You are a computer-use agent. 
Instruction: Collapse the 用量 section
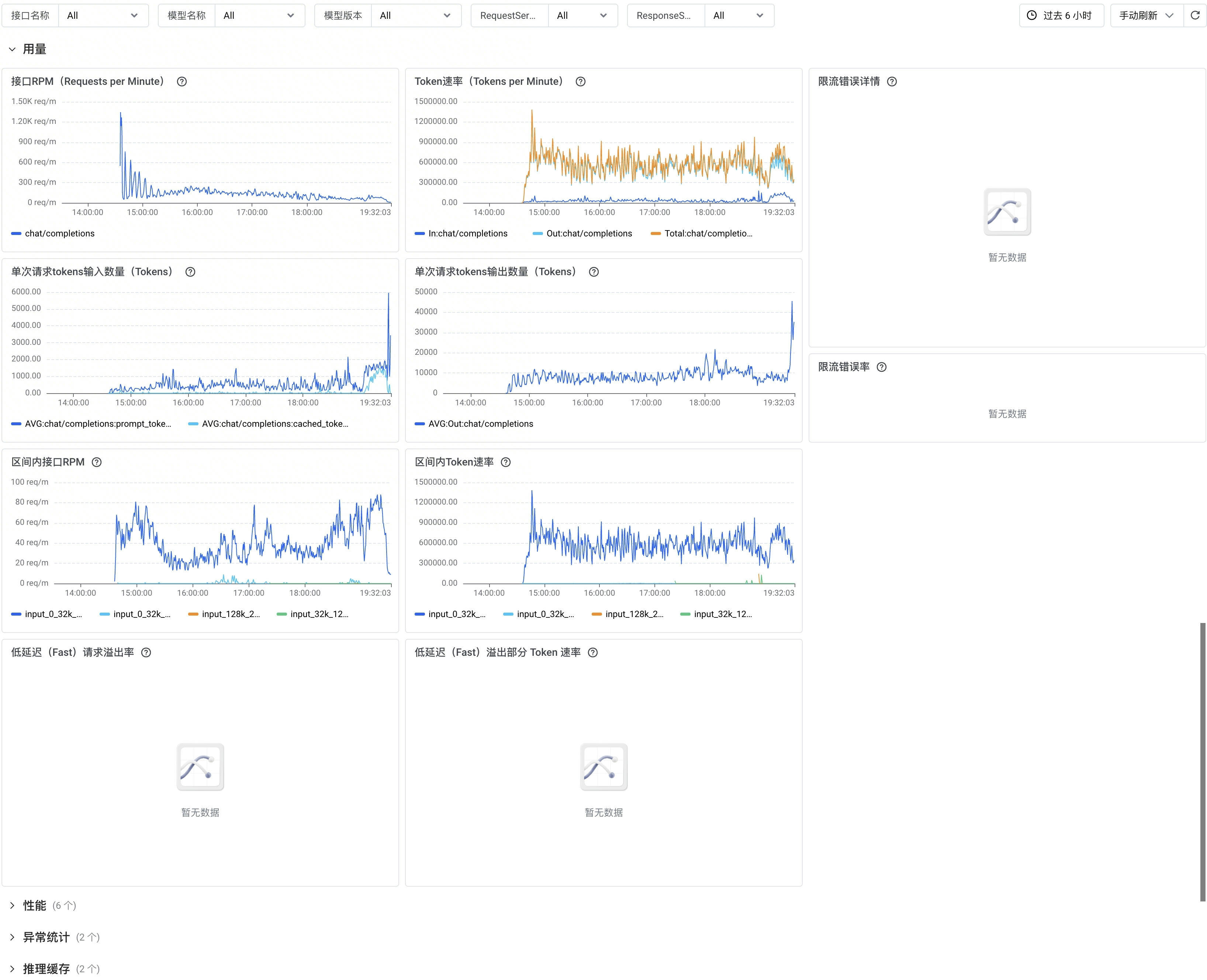click(x=12, y=49)
